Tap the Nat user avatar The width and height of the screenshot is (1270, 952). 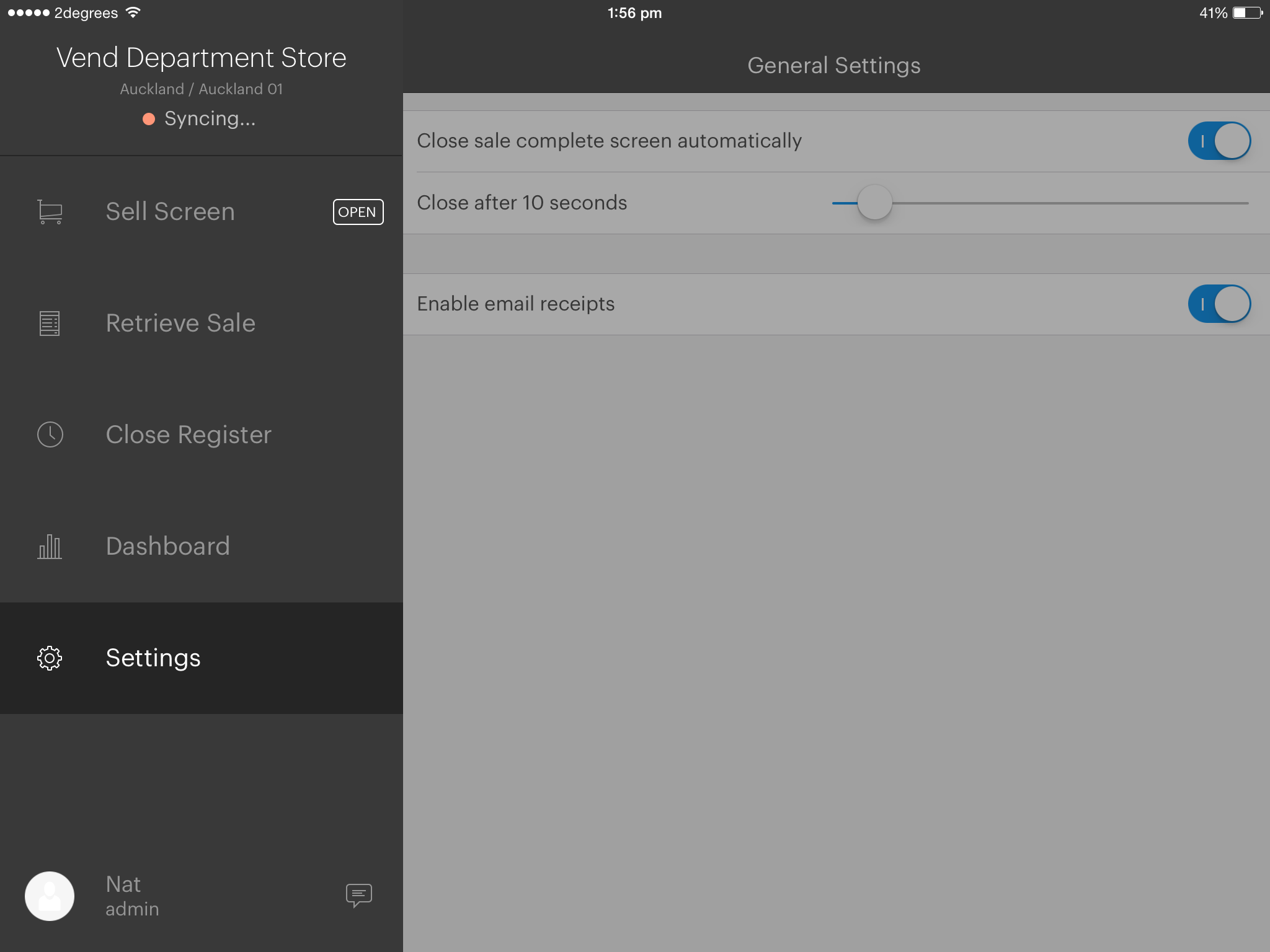(50, 896)
